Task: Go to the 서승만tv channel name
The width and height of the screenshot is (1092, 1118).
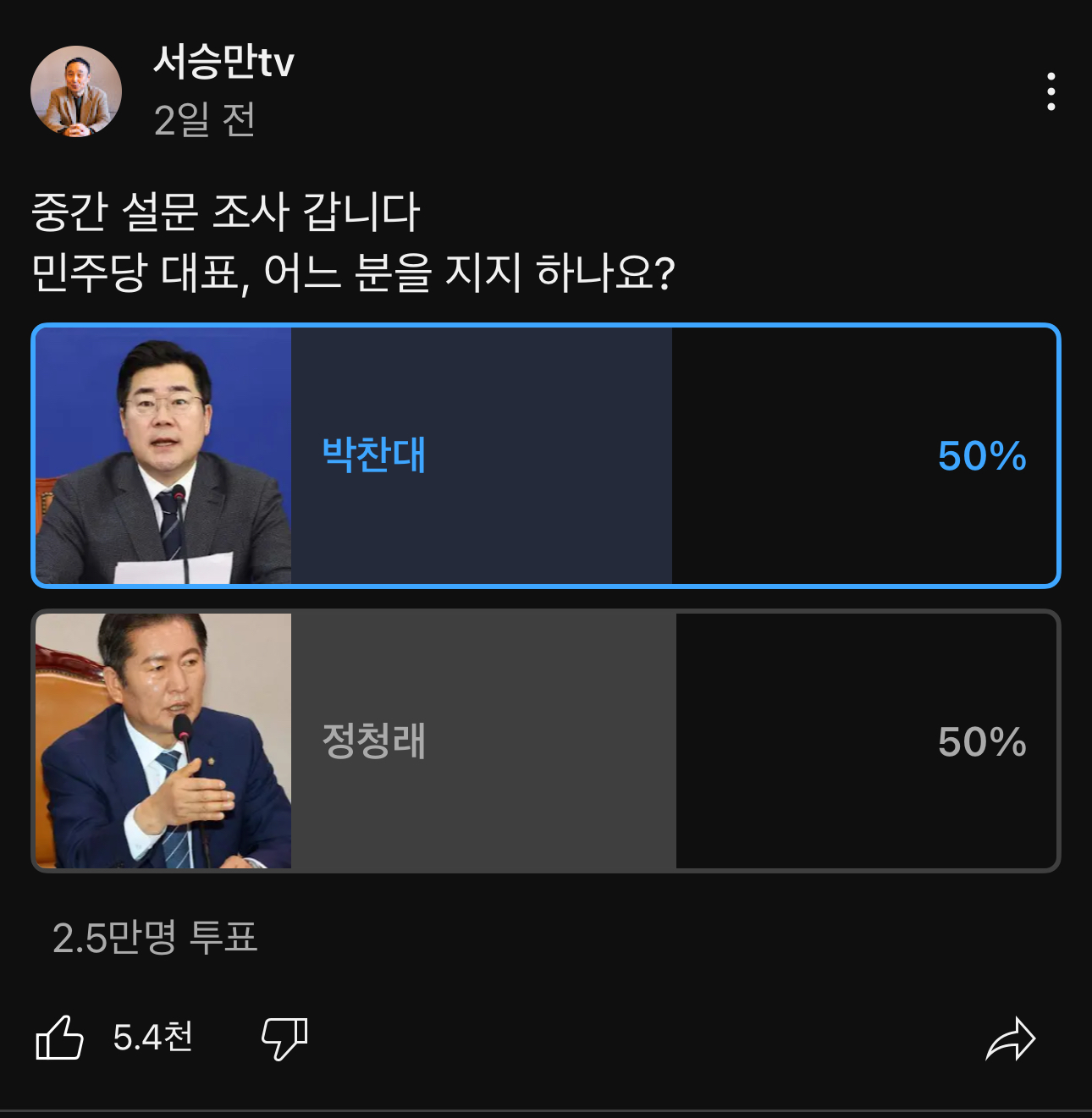Action: (223, 62)
